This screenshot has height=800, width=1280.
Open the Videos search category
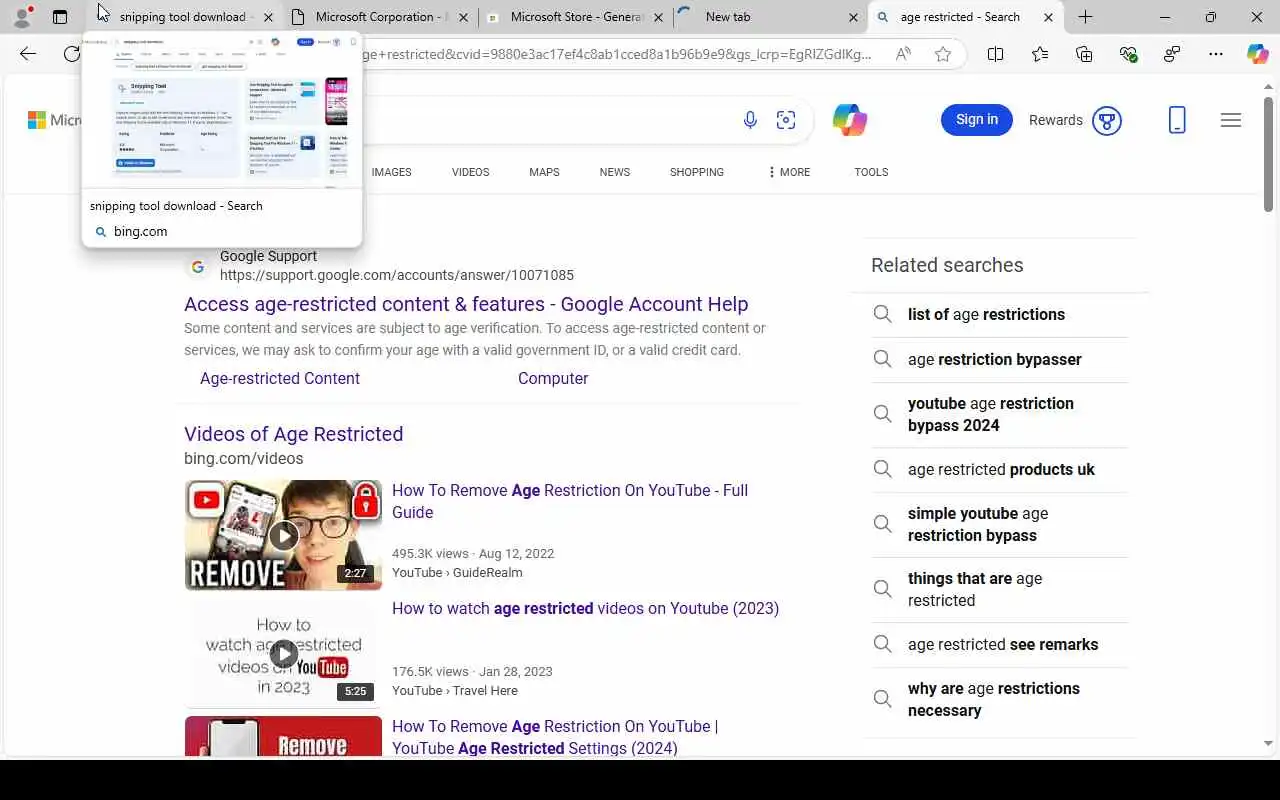point(470,172)
